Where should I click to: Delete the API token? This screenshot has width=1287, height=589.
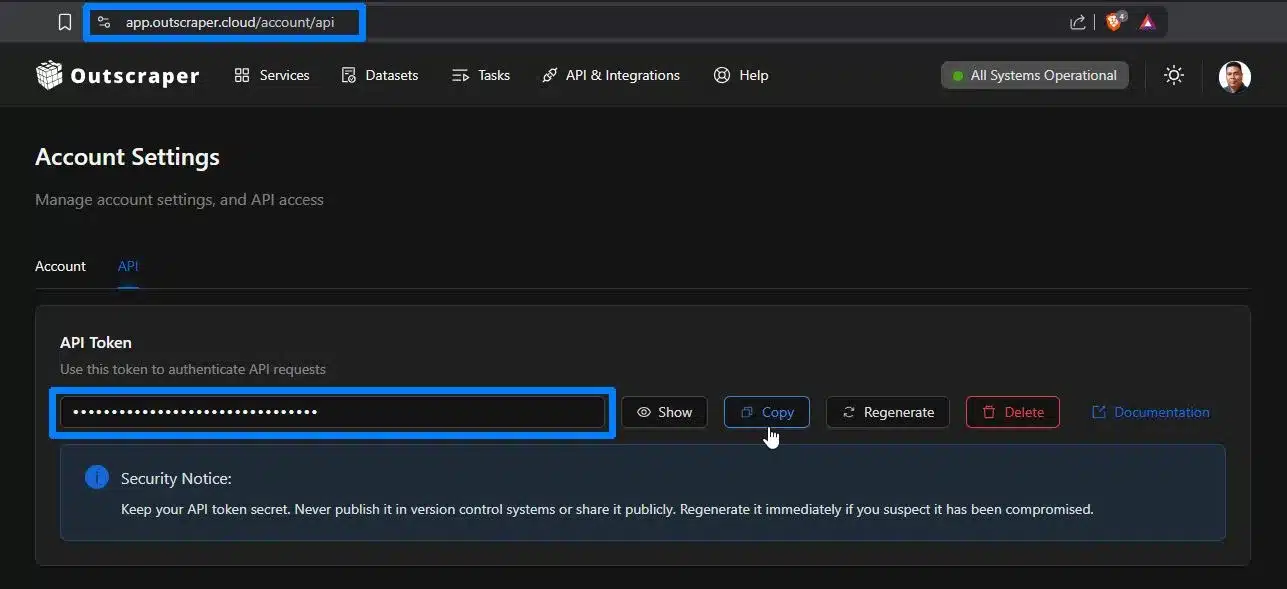coord(1012,412)
